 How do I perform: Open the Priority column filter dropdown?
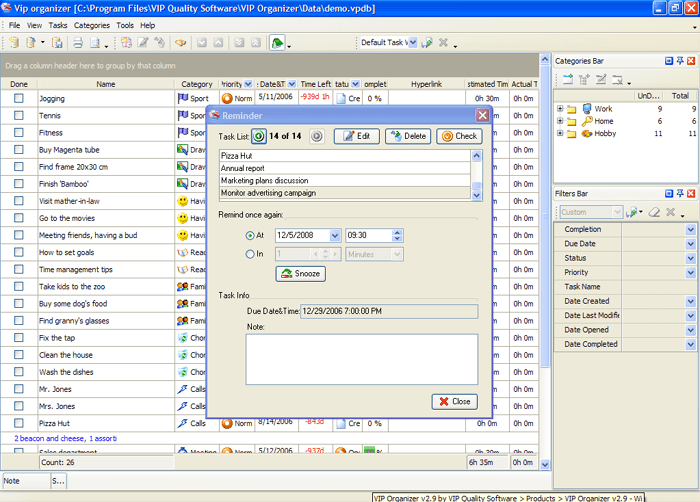pyautogui.click(x=248, y=84)
